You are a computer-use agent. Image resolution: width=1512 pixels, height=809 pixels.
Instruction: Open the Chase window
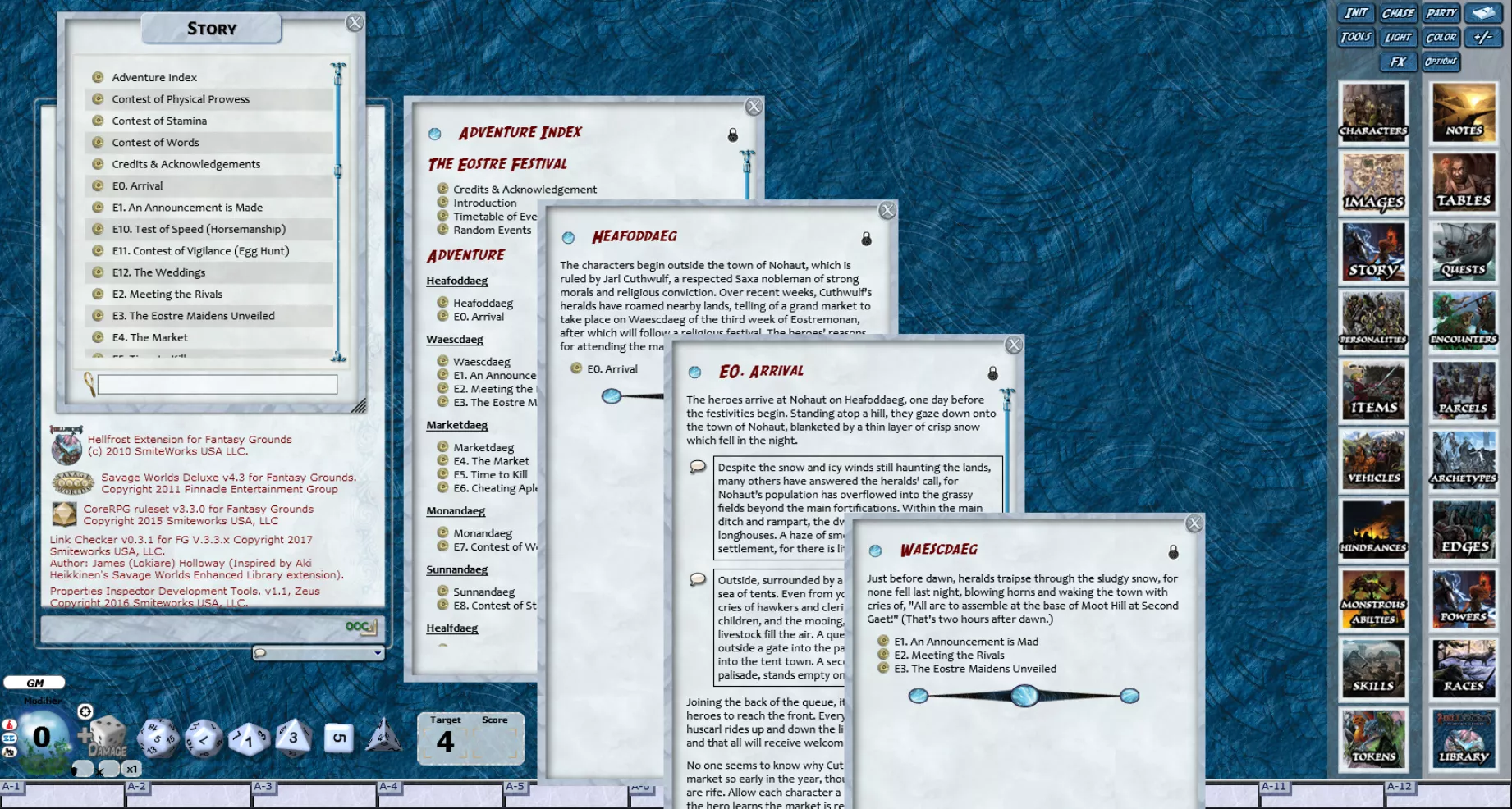tap(1397, 12)
